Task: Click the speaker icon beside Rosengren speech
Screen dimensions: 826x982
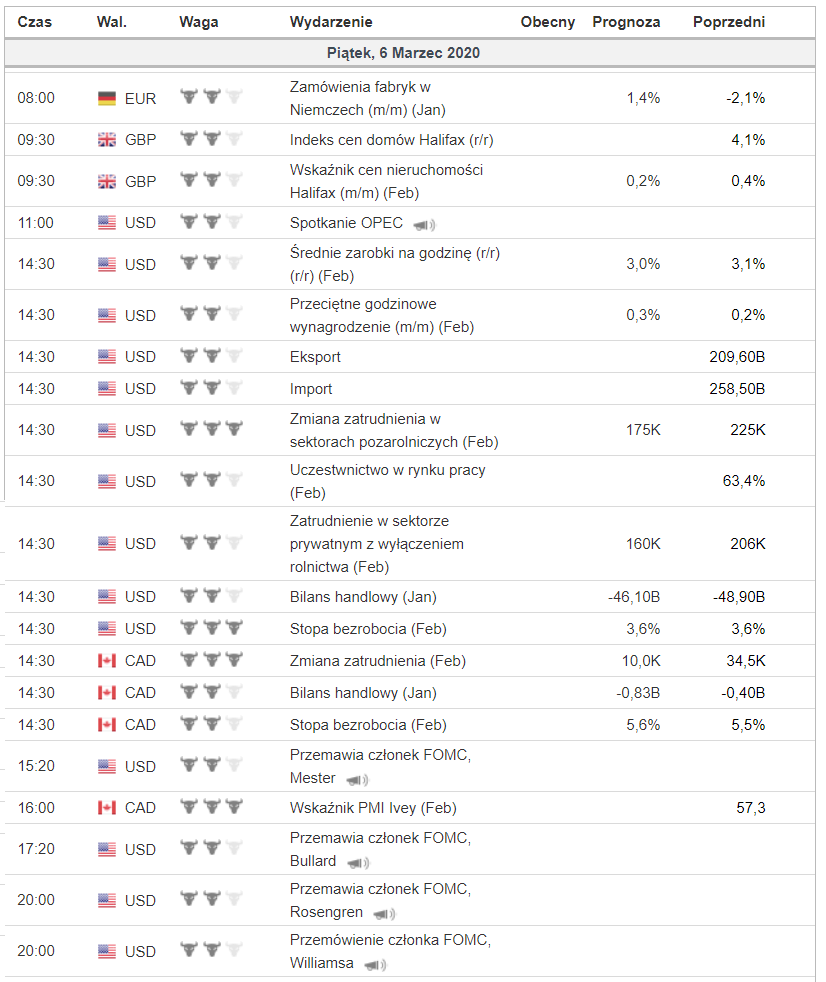Action: coord(383,913)
